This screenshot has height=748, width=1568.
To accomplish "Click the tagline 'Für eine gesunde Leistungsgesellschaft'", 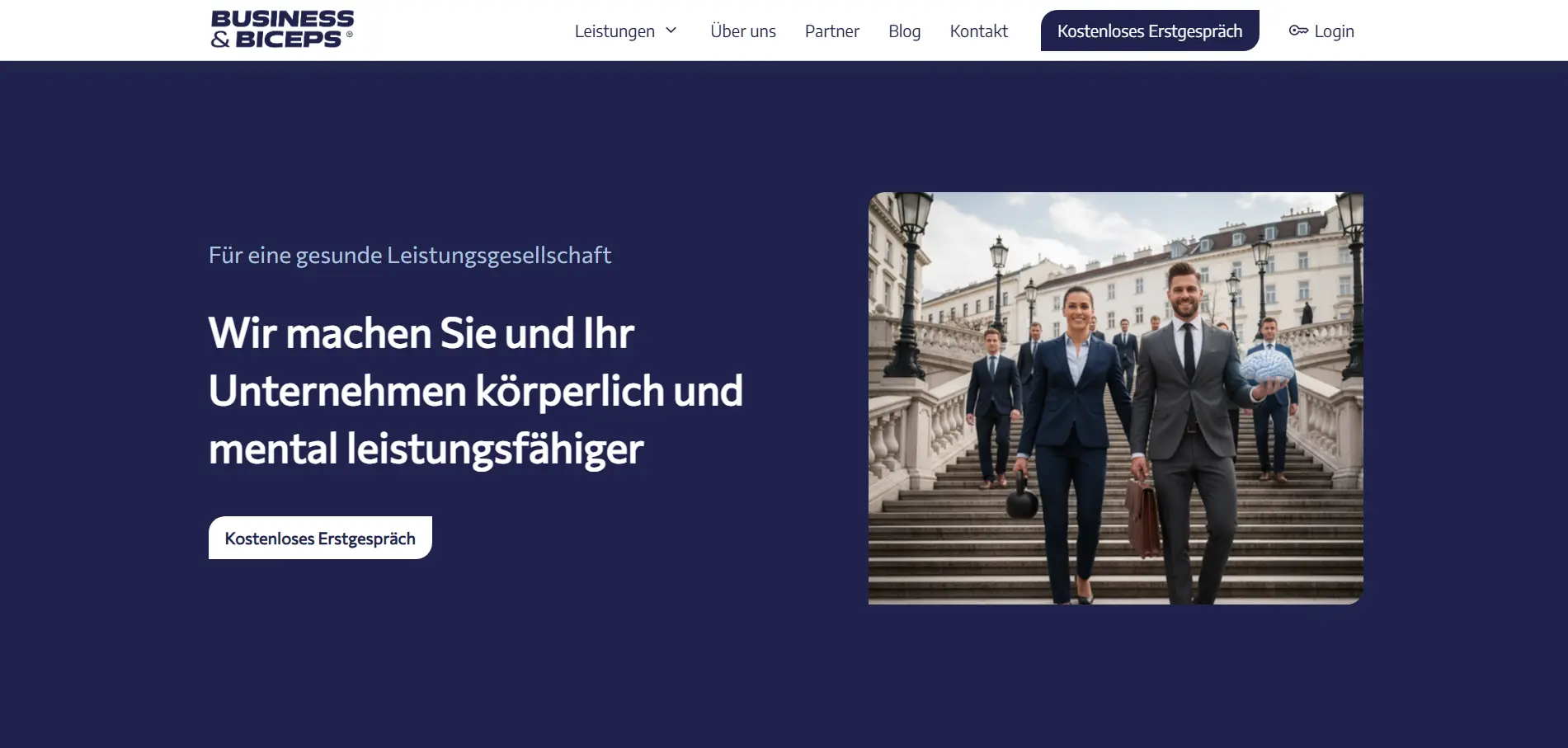I will [x=409, y=256].
